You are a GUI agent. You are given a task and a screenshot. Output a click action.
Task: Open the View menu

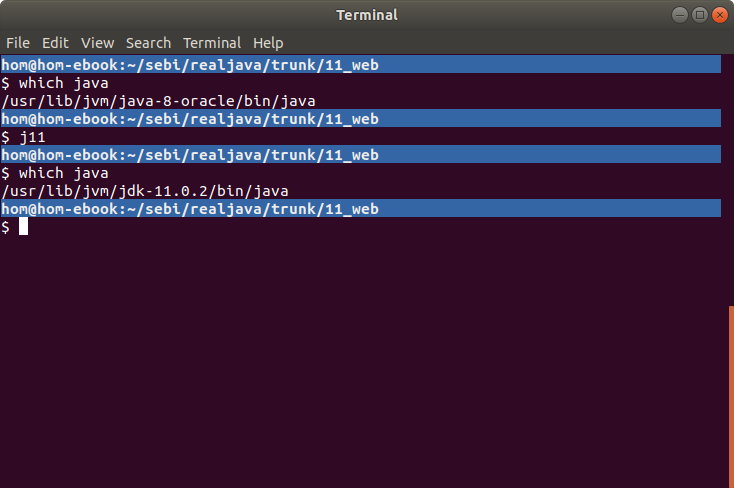point(97,43)
